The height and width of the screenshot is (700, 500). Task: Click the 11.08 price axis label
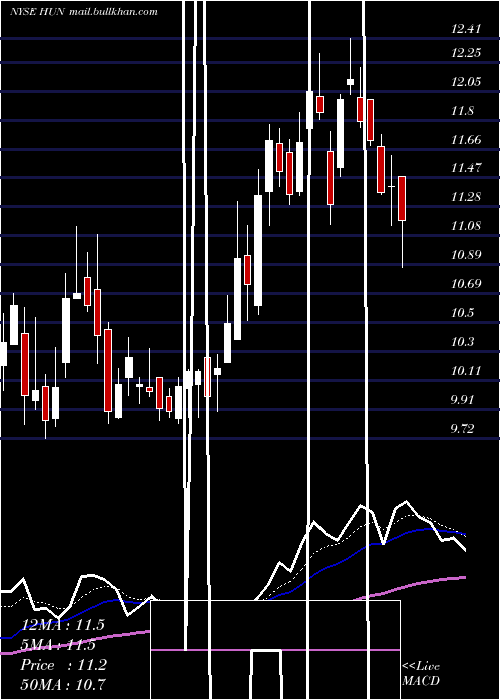(x=466, y=225)
